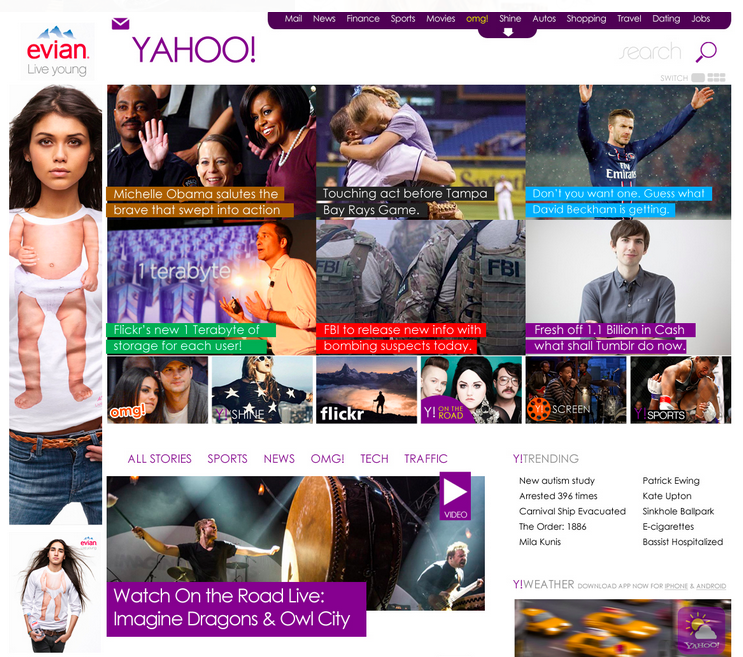
Task: Open the Yahoo Weather app icon
Action: (x=702, y=631)
